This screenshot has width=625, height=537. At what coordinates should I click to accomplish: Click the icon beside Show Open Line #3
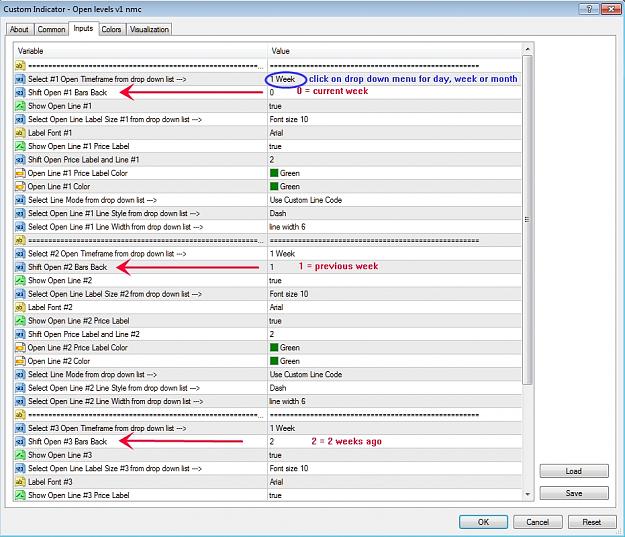coord(20,455)
